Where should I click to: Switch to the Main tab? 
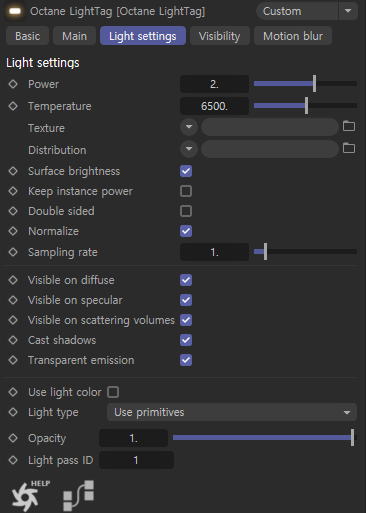pos(74,36)
